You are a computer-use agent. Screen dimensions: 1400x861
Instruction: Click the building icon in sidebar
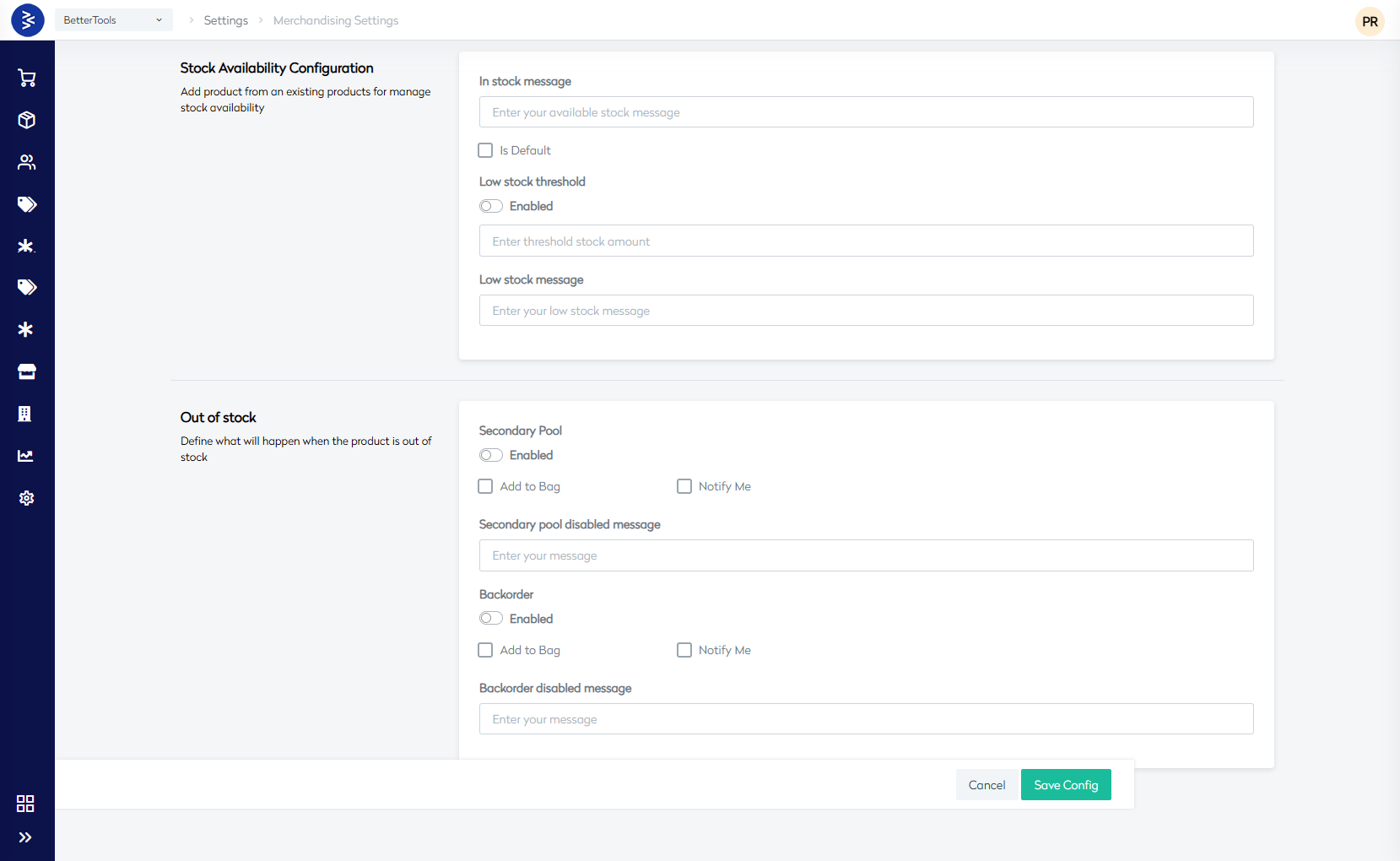(25, 414)
